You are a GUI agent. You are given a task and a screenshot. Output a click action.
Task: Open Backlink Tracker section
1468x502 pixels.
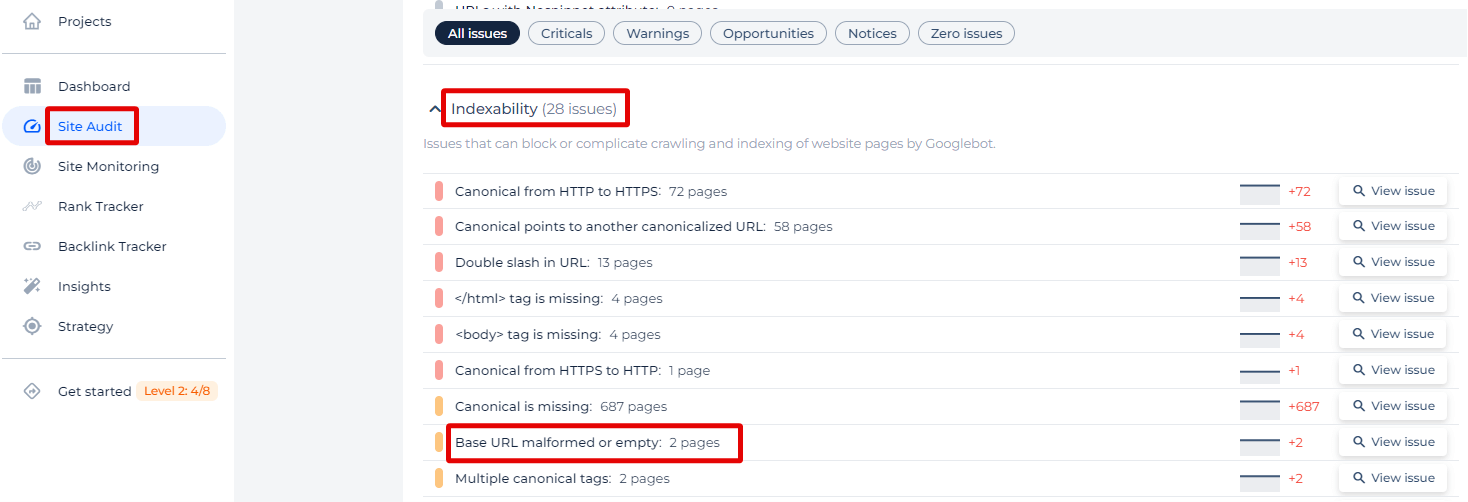112,246
